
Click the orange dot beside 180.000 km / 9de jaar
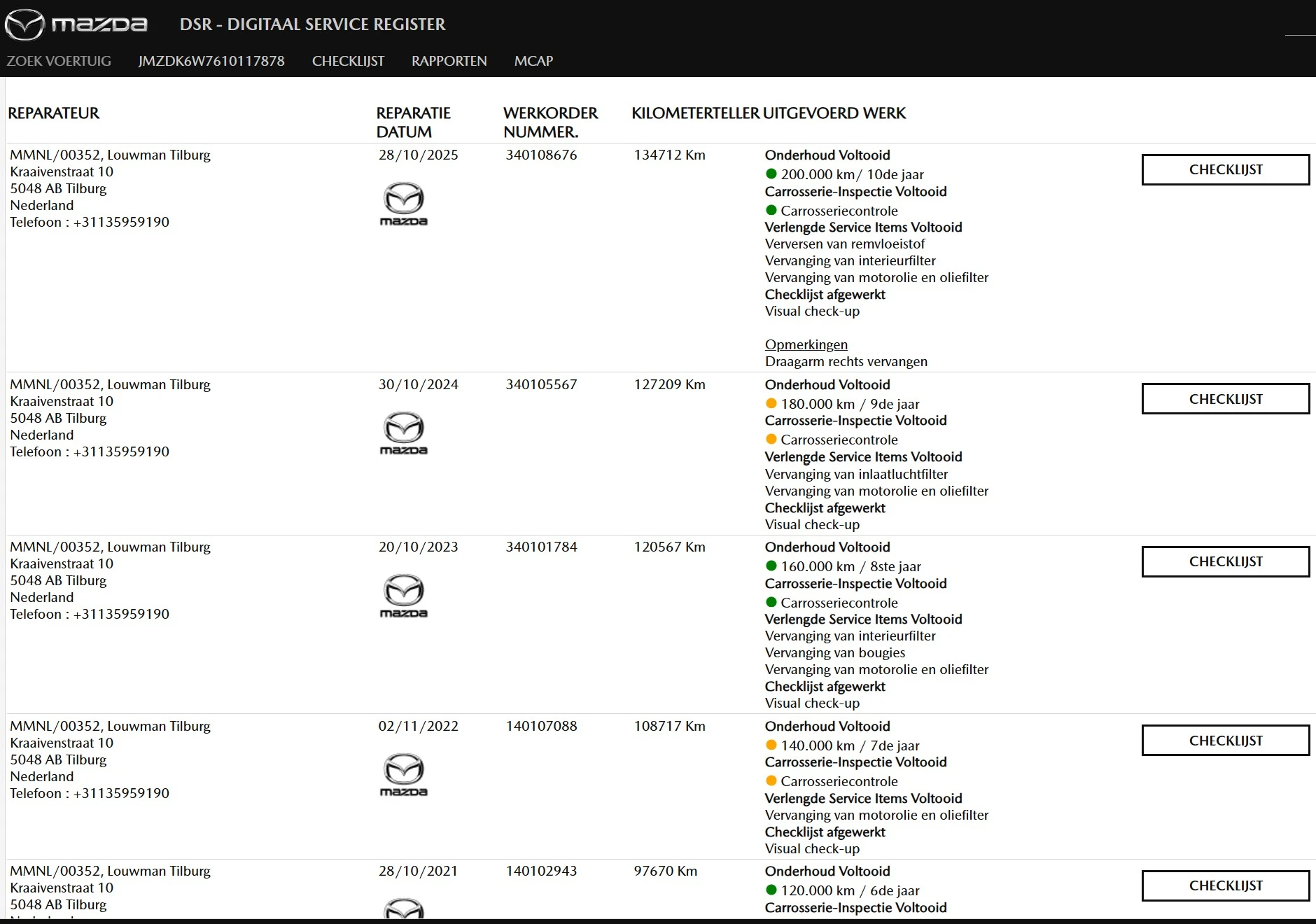(771, 403)
